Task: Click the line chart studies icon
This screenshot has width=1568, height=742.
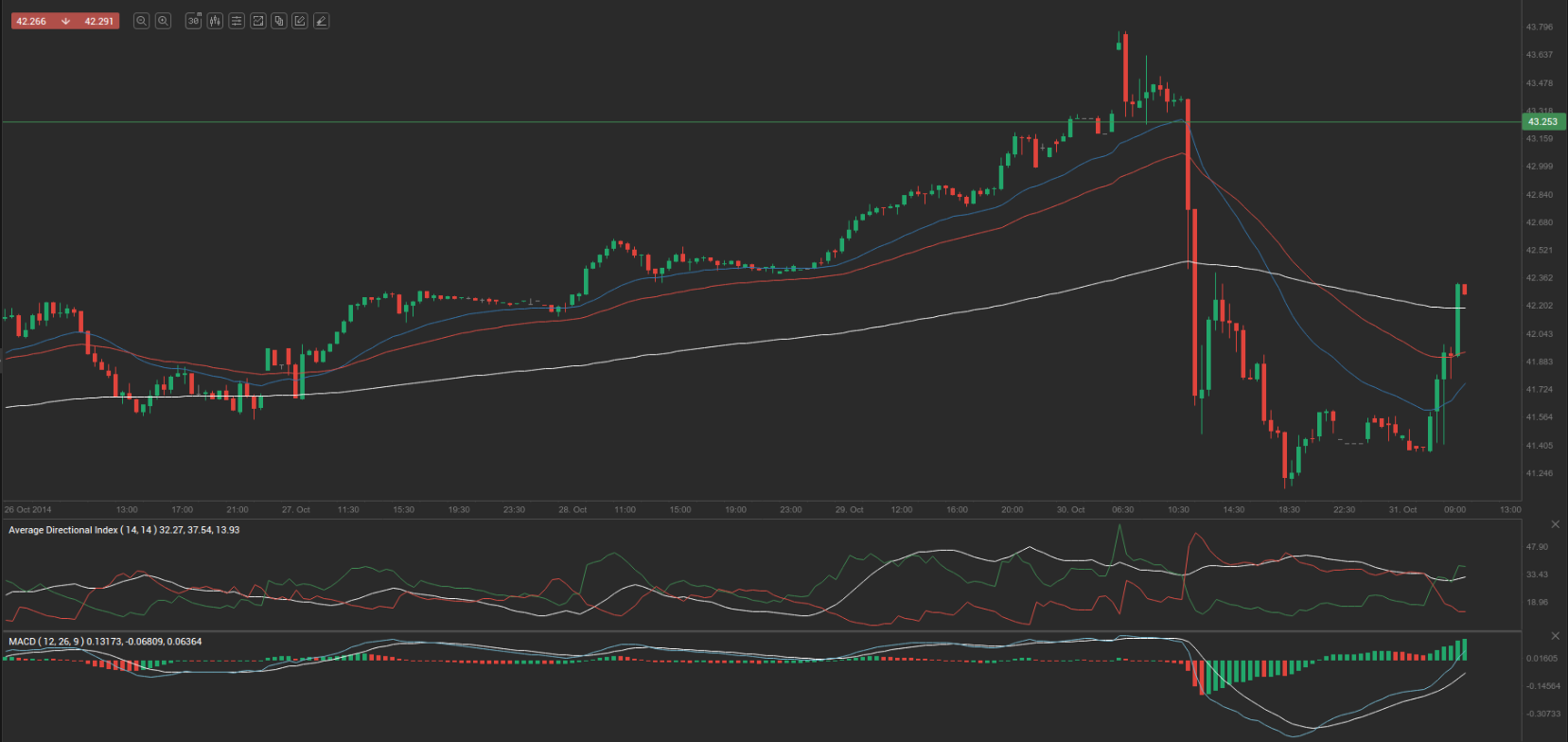Action: [257, 21]
